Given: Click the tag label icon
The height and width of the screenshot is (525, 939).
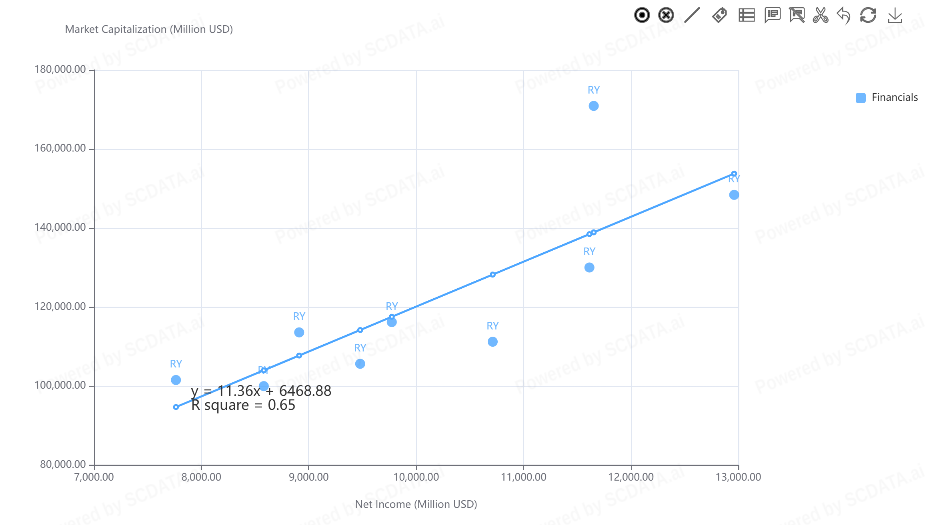Looking at the screenshot, I should click(719, 15).
